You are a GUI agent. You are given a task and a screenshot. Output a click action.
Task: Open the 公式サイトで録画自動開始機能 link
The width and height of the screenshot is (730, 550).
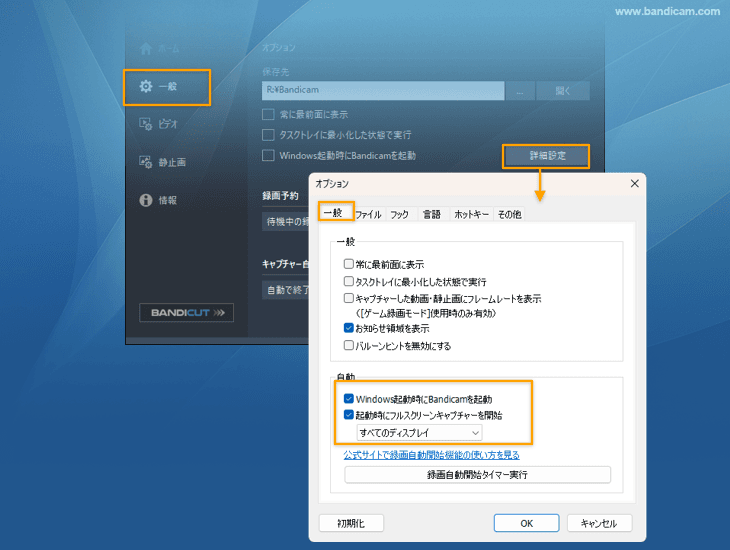tap(431, 455)
